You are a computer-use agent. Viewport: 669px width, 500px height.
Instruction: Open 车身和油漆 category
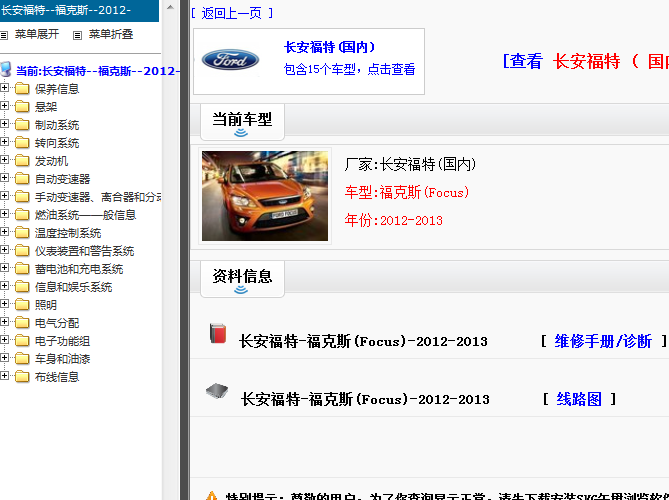tap(63, 359)
